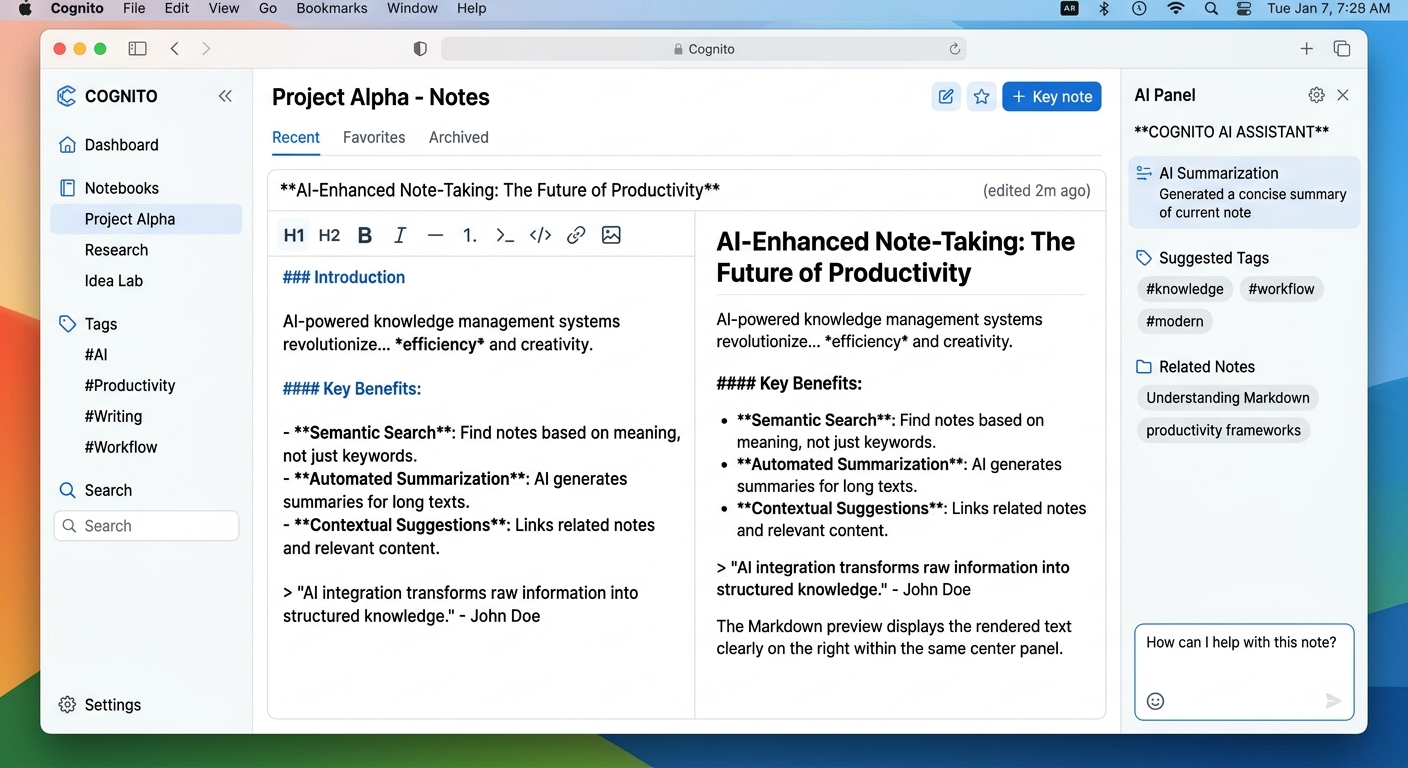Open the Bookmarks menu in the menu bar

pyautogui.click(x=332, y=8)
